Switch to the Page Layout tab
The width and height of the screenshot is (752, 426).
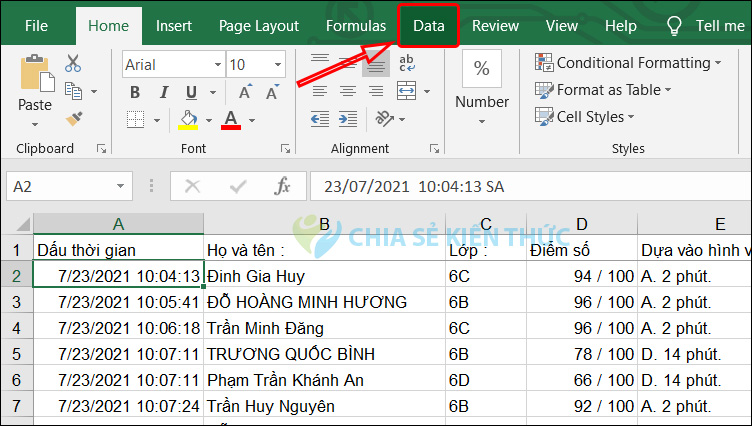click(x=259, y=26)
